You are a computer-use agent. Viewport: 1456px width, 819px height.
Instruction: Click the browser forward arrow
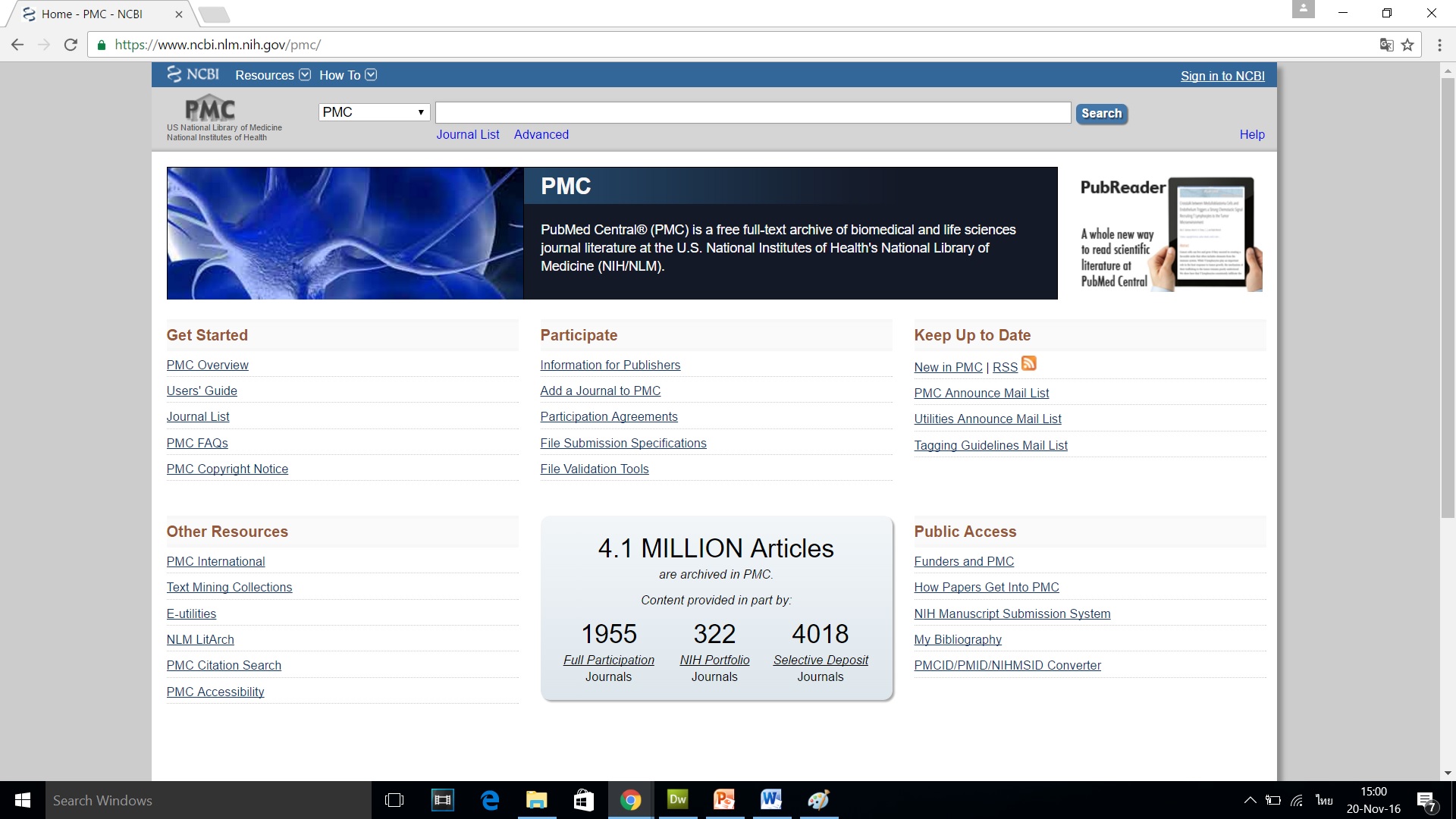click(44, 45)
